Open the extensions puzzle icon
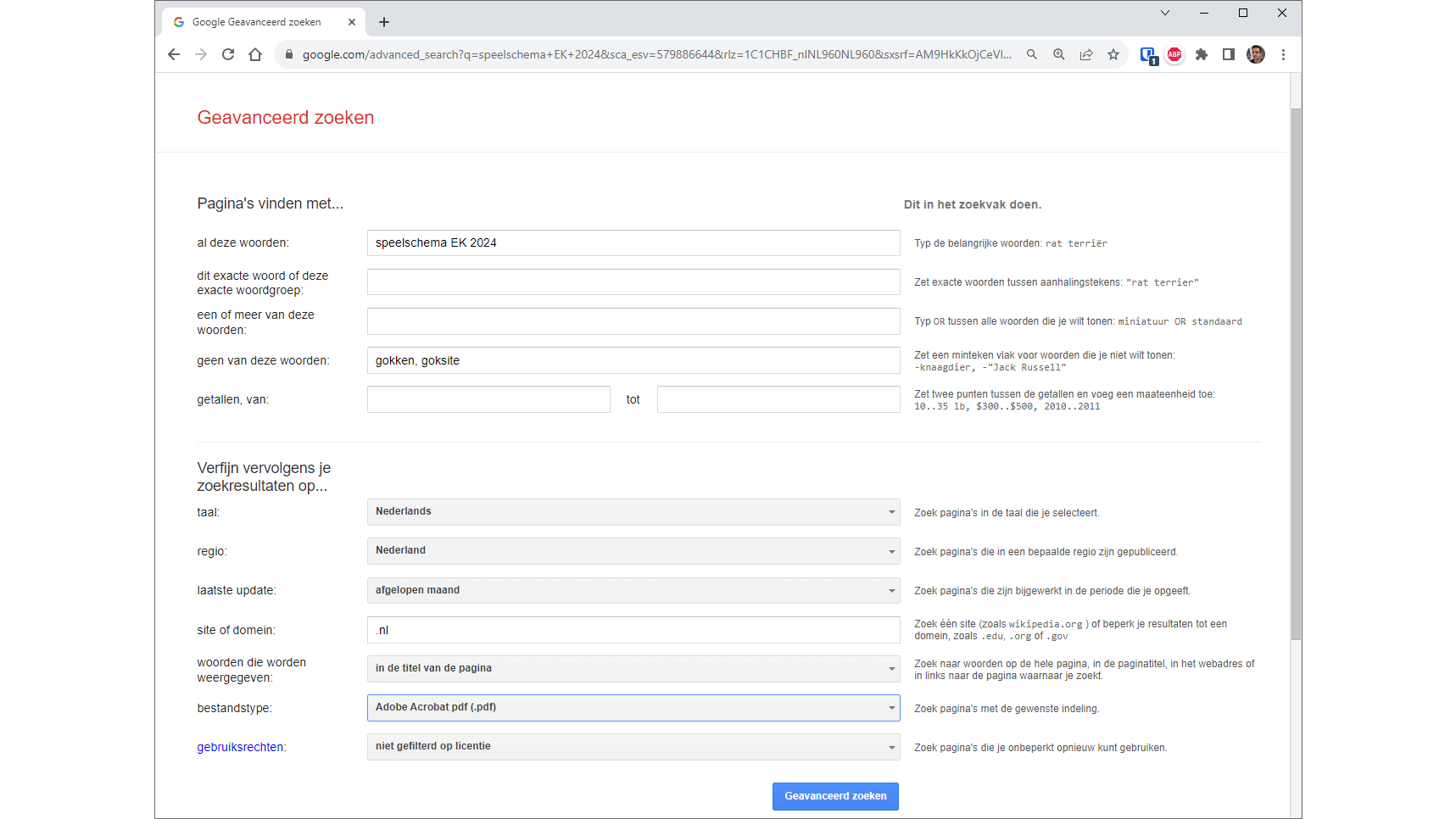Image resolution: width=1456 pixels, height=819 pixels. click(1202, 54)
